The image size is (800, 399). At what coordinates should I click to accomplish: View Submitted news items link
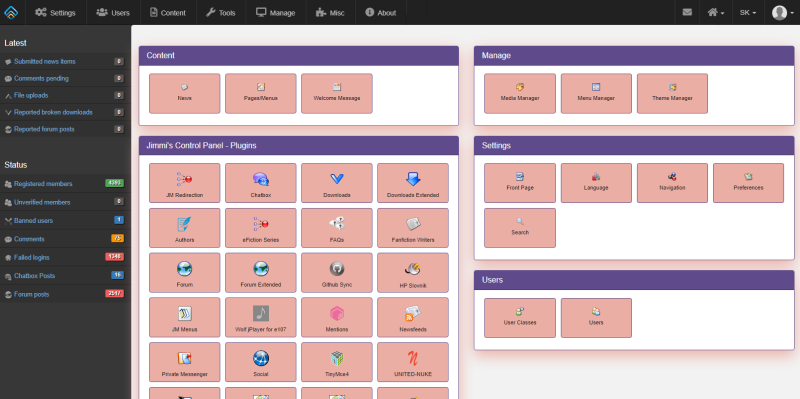tap(44, 61)
